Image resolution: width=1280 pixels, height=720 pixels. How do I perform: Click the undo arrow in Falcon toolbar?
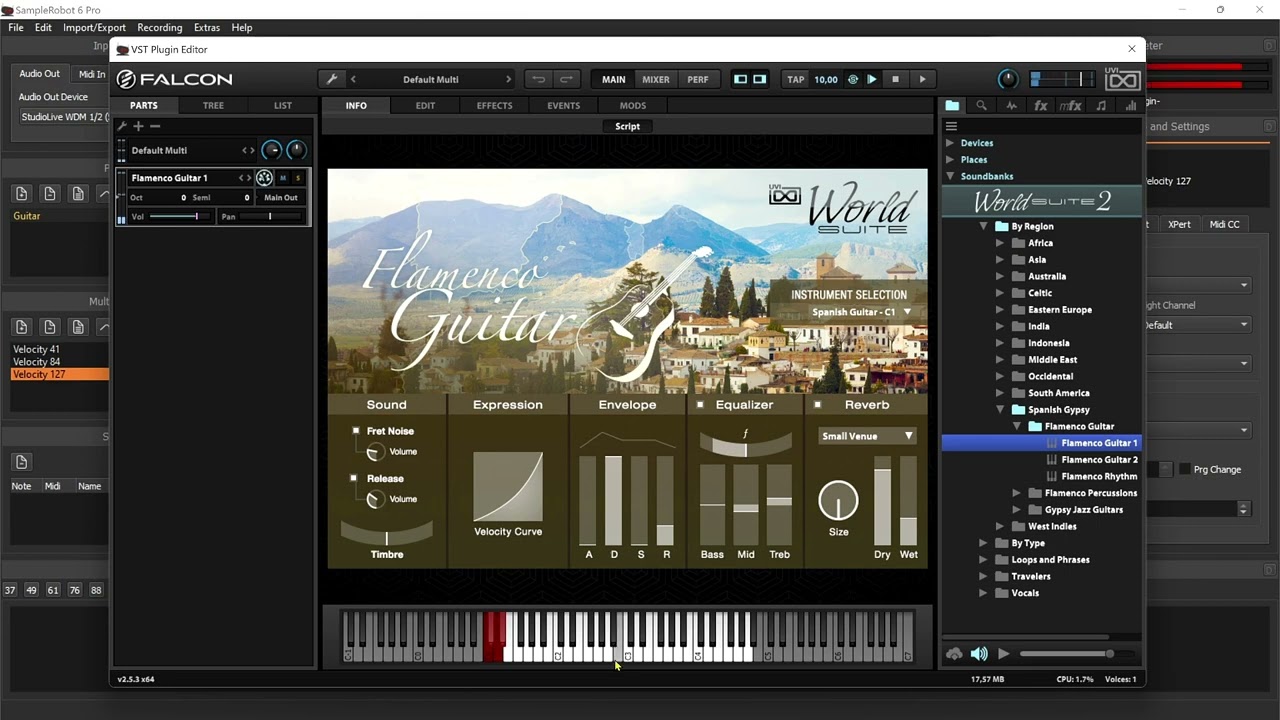point(539,79)
